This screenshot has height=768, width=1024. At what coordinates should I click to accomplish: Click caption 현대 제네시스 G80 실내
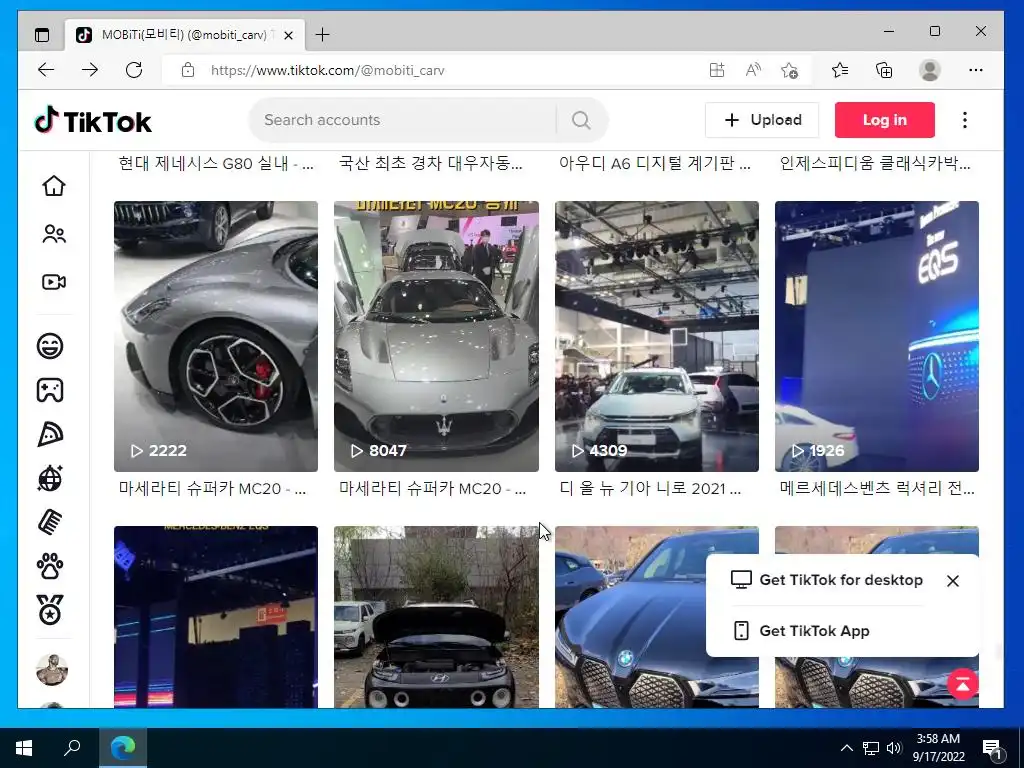216,163
